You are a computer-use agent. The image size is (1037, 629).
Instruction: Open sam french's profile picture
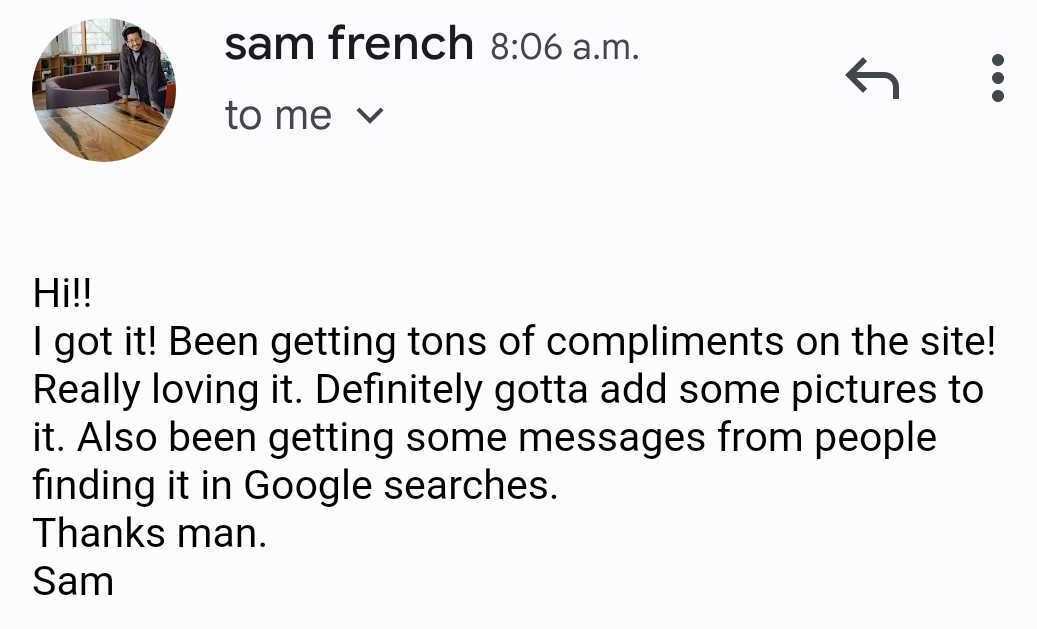(x=104, y=90)
